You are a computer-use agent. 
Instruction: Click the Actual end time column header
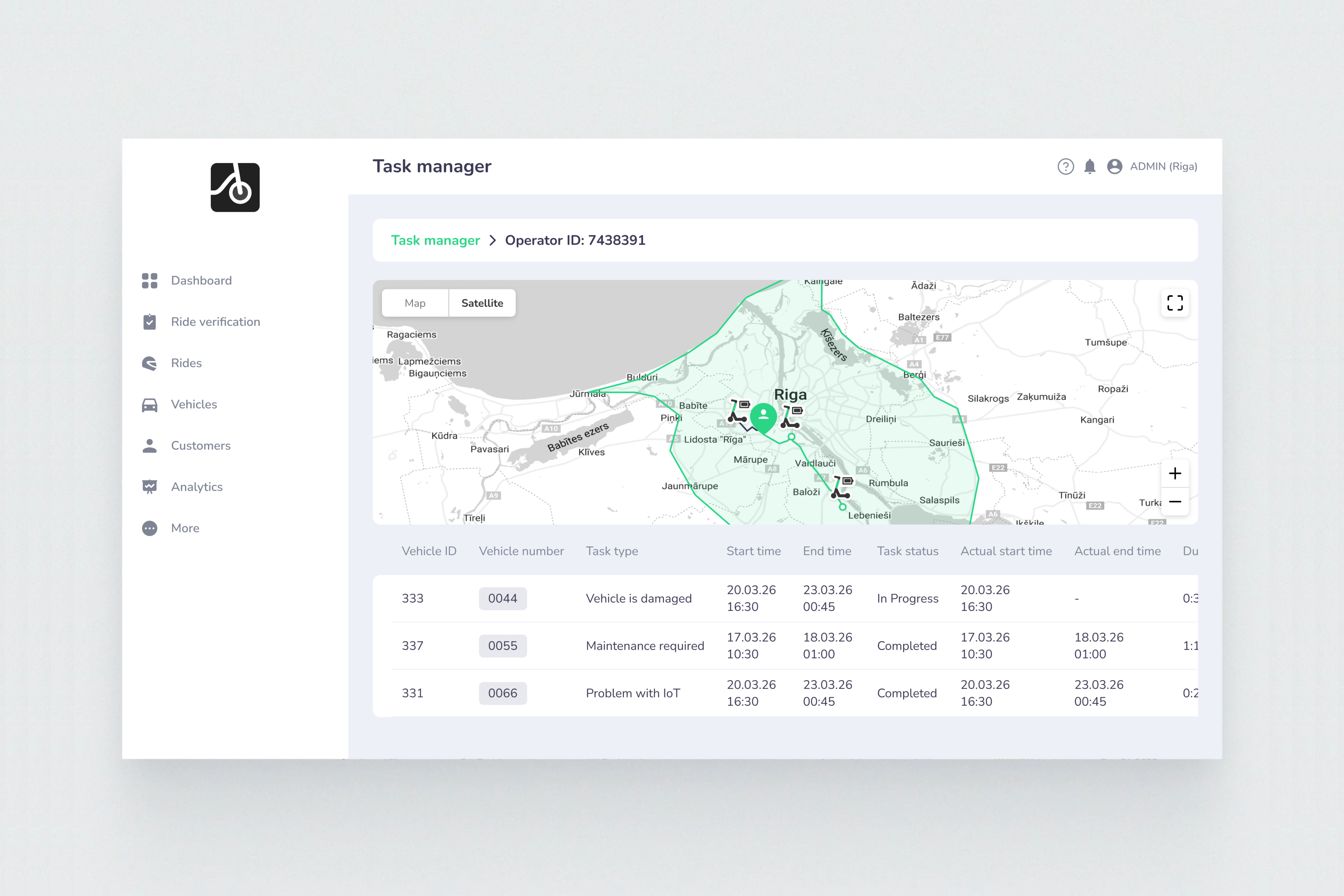tap(1117, 551)
